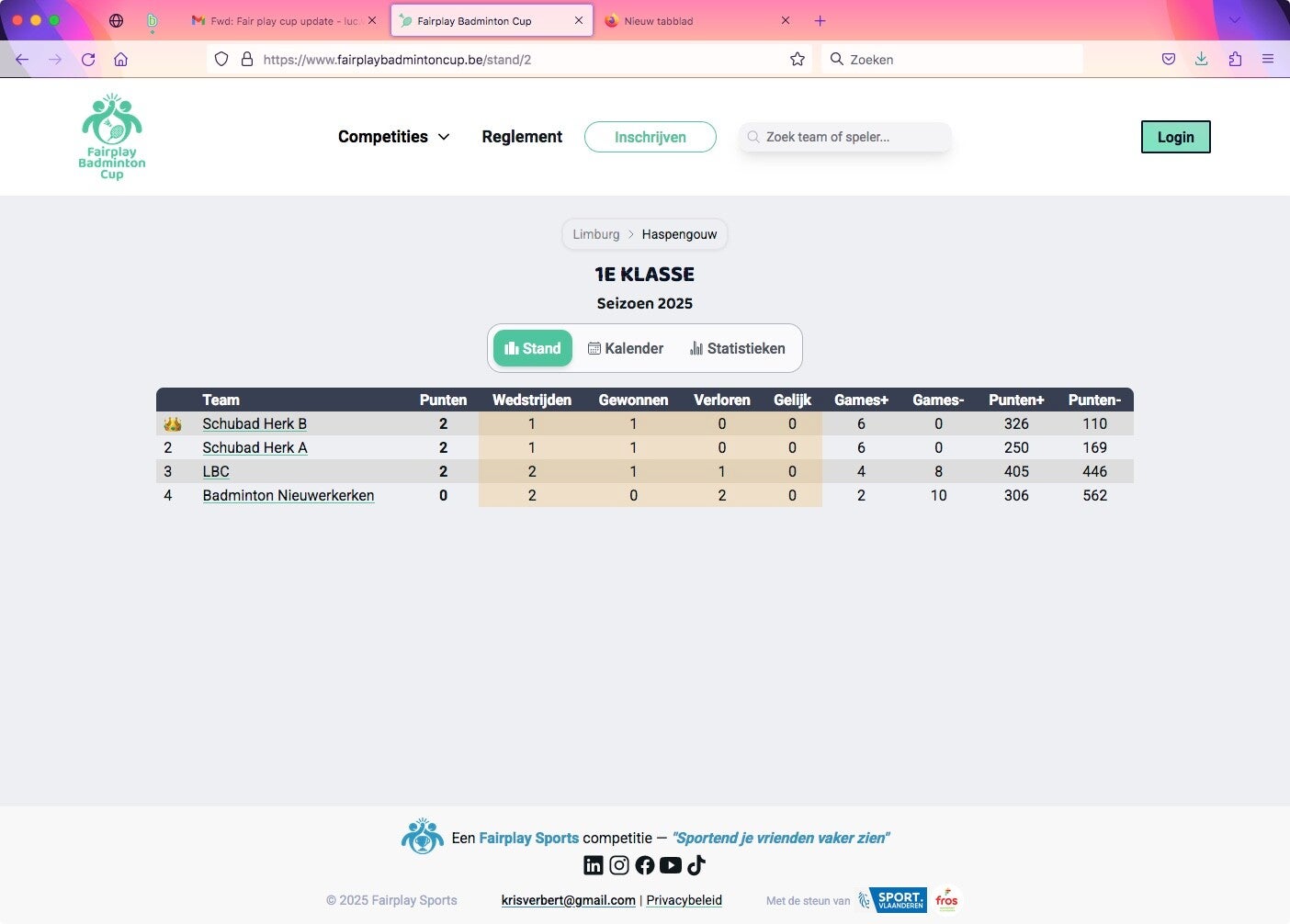The width and height of the screenshot is (1290, 924).
Task: Switch to the Stand tab
Action: click(533, 348)
